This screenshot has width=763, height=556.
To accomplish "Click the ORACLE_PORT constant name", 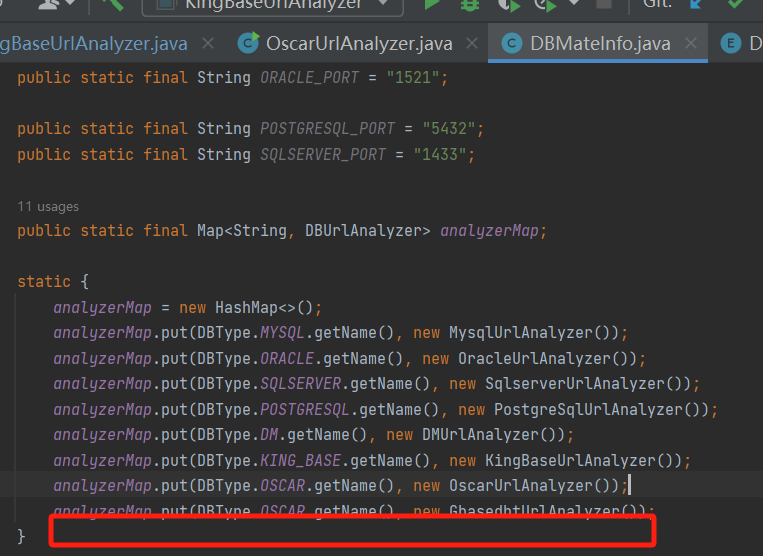I will [x=311, y=77].
